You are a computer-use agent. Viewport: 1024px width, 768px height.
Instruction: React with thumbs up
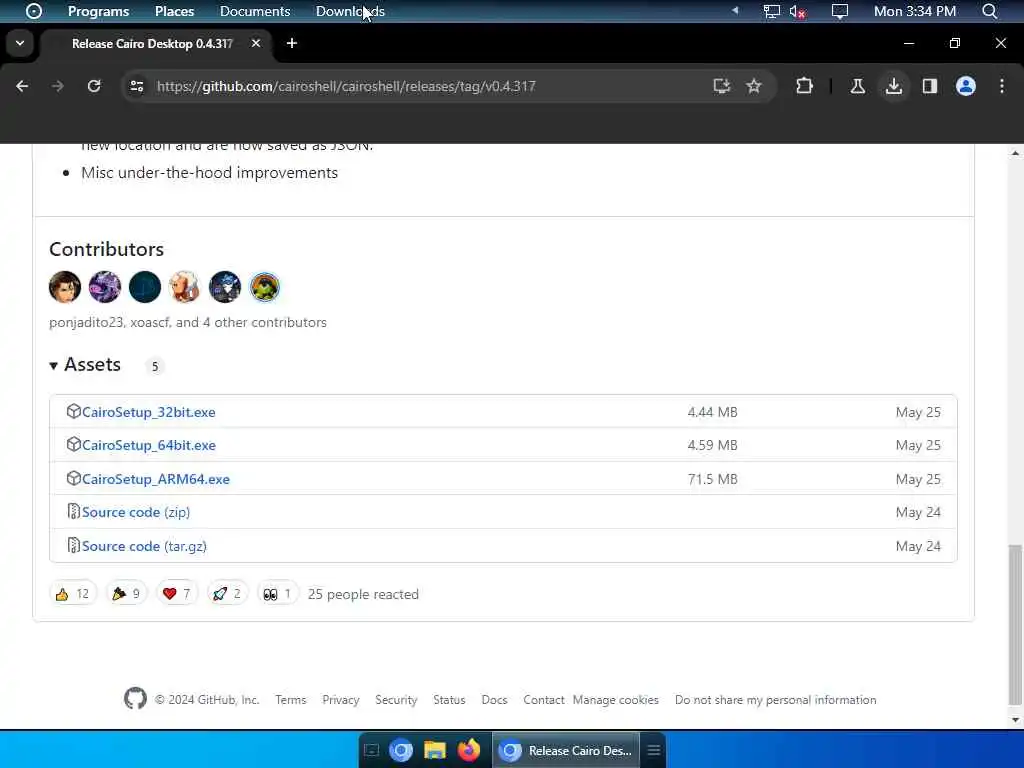tap(73, 594)
